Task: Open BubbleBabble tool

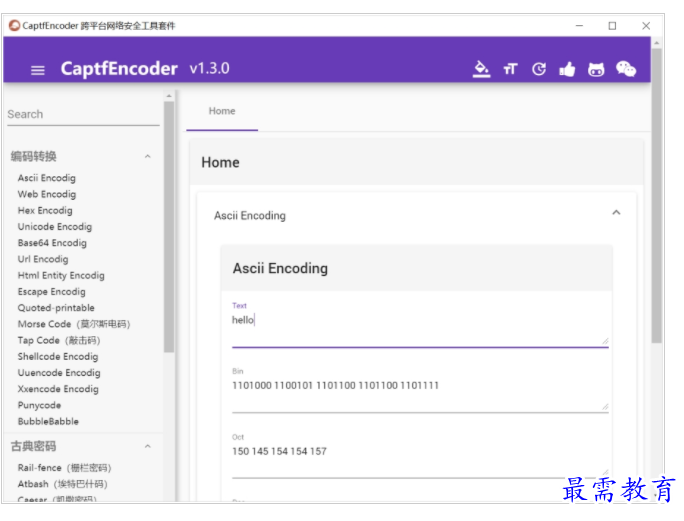Action: point(48,422)
